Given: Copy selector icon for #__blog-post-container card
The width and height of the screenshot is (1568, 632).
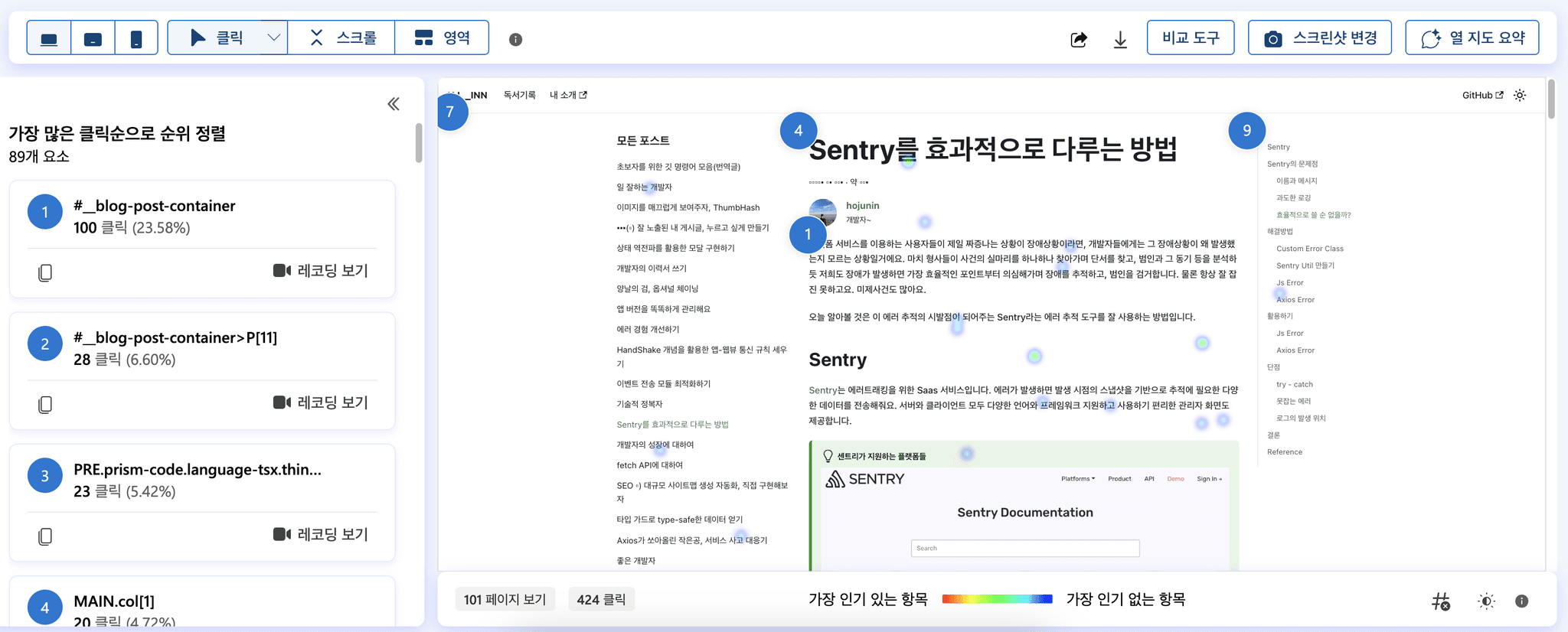Looking at the screenshot, I should click(x=45, y=272).
